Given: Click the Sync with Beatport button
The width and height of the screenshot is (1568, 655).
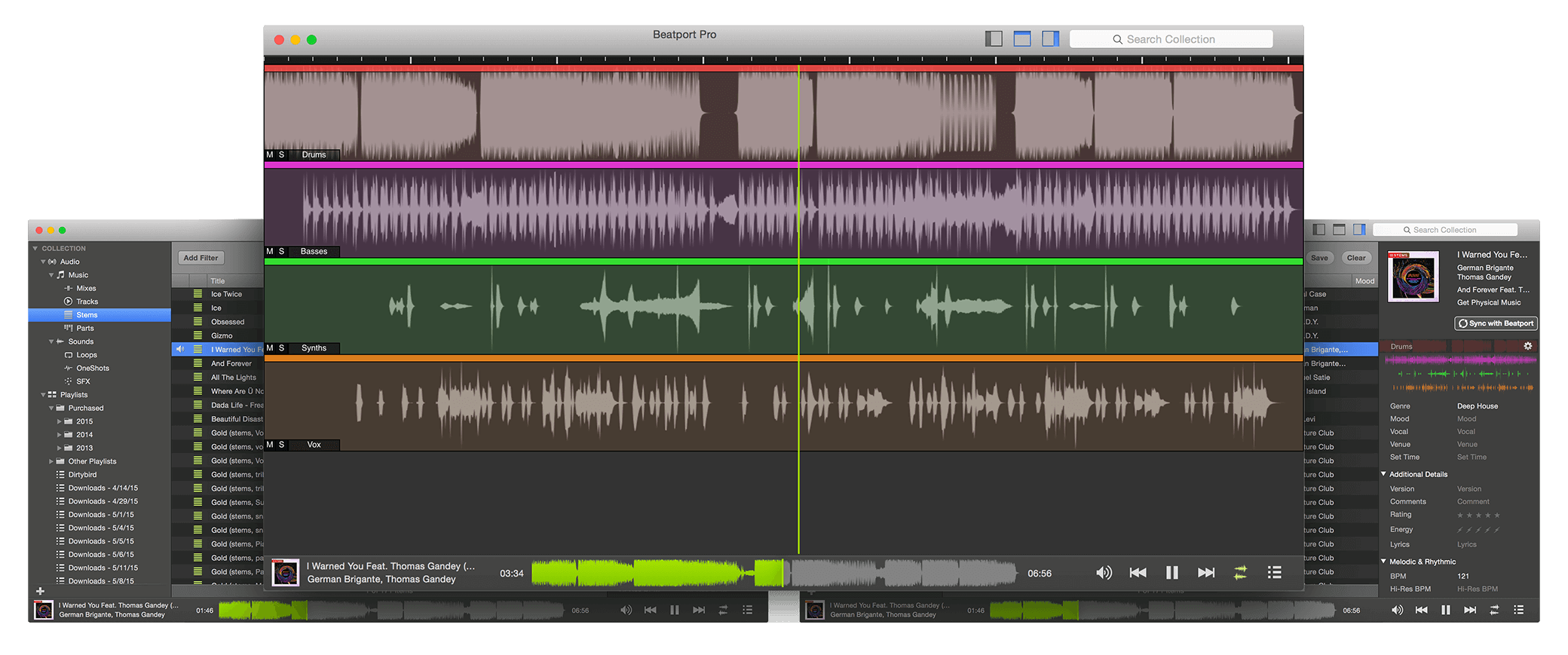Looking at the screenshot, I should pos(1496,323).
